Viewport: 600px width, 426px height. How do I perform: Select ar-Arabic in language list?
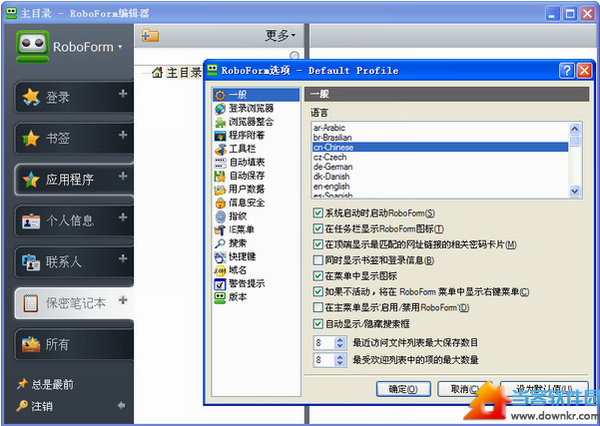click(440, 127)
